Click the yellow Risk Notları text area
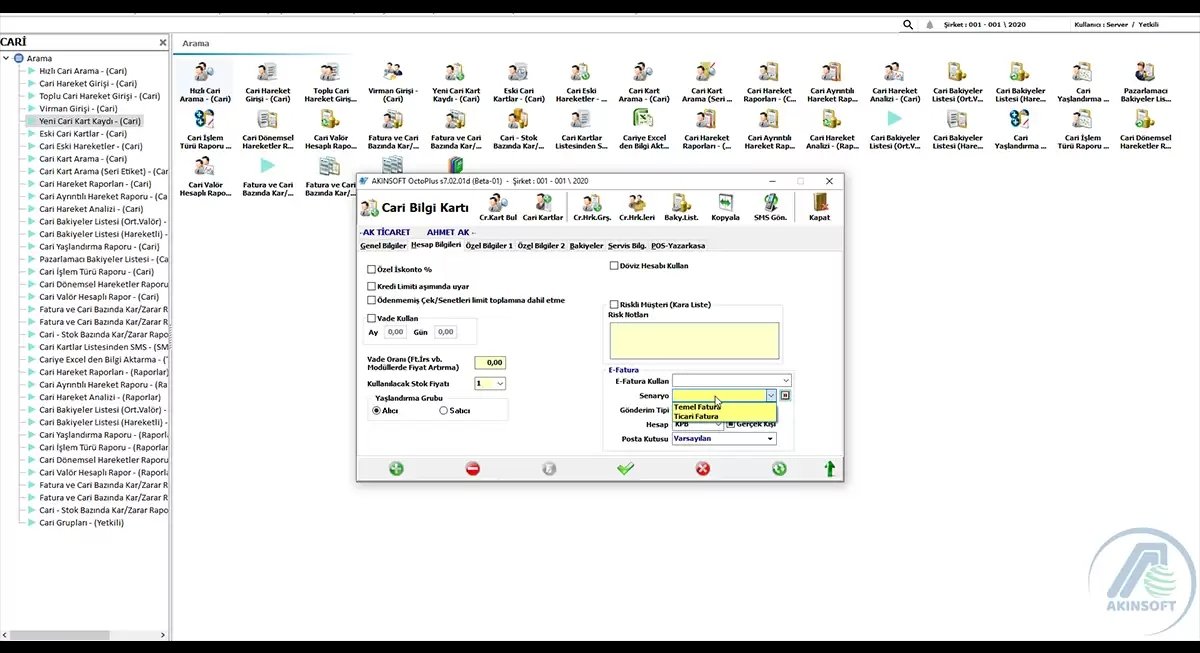The height and width of the screenshot is (653, 1200). [693, 340]
